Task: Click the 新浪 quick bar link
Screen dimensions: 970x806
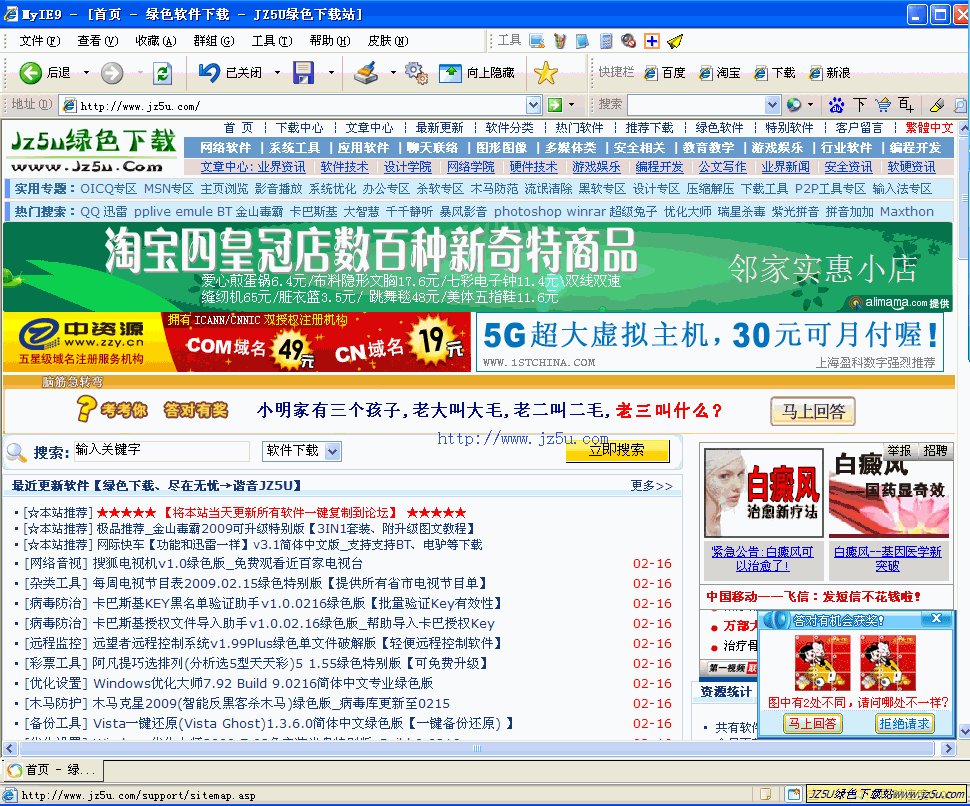Action: point(830,73)
